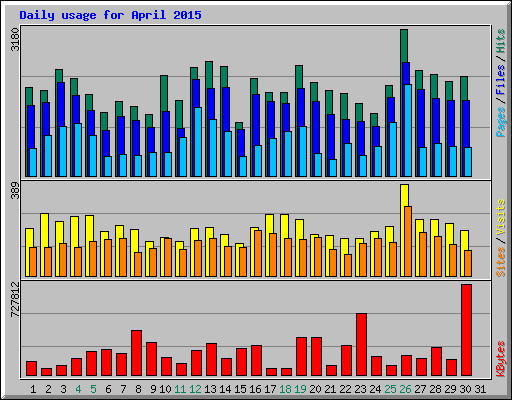Click day label 31 on the x-axis
The width and height of the screenshot is (512, 400).
(480, 389)
